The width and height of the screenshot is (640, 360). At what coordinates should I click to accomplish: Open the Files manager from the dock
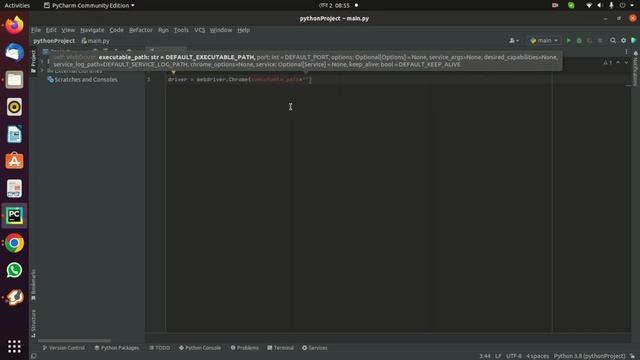pyautogui.click(x=14, y=80)
